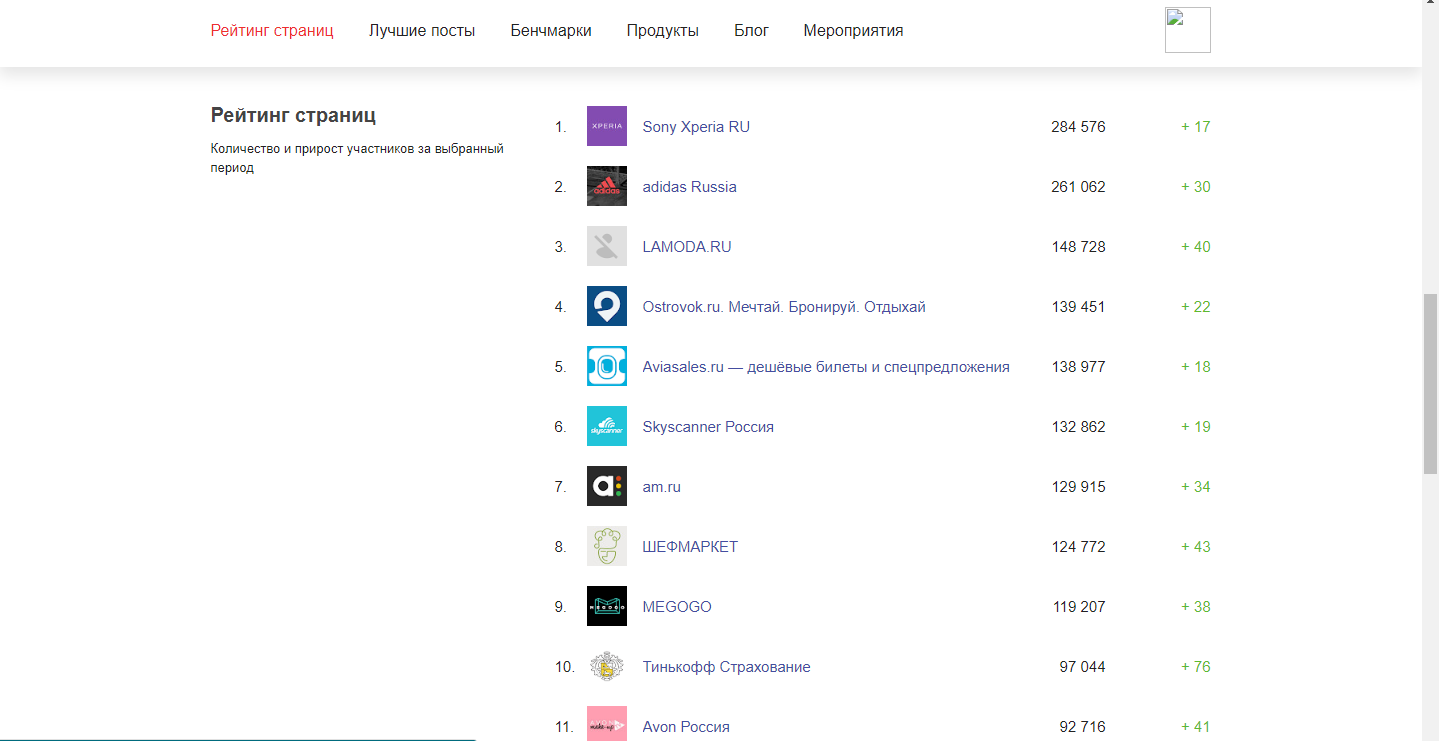Open LAMODA.RU page link
Viewport: 1439px width, 741px height.
(x=687, y=247)
